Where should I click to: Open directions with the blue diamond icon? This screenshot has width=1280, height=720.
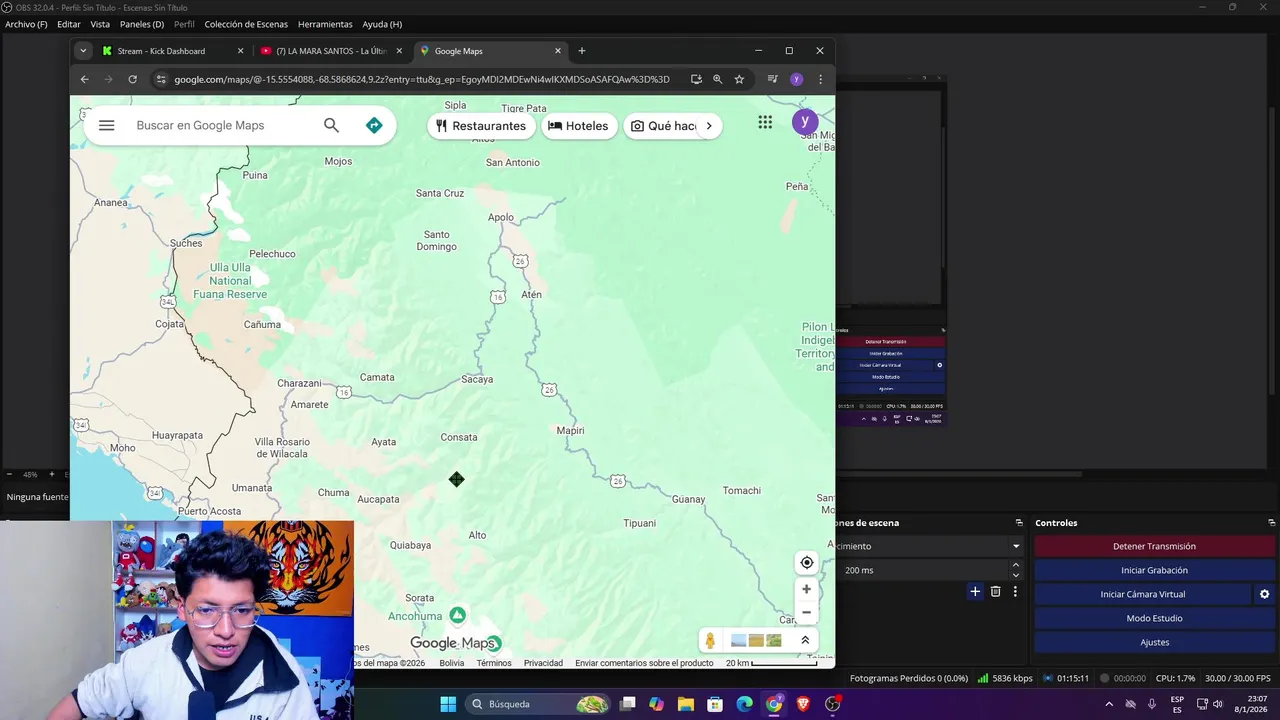click(374, 125)
